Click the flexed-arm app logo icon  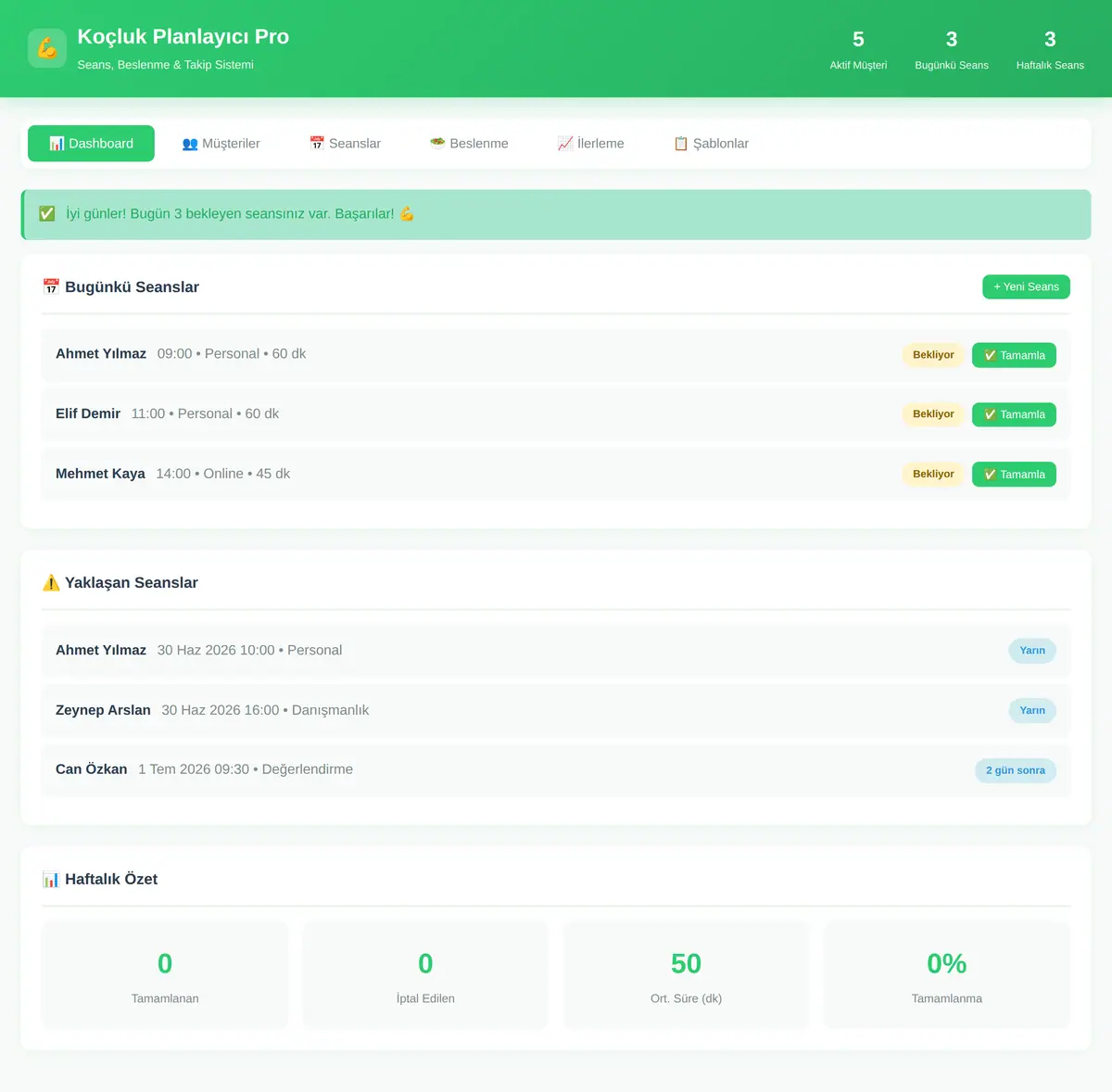47,48
